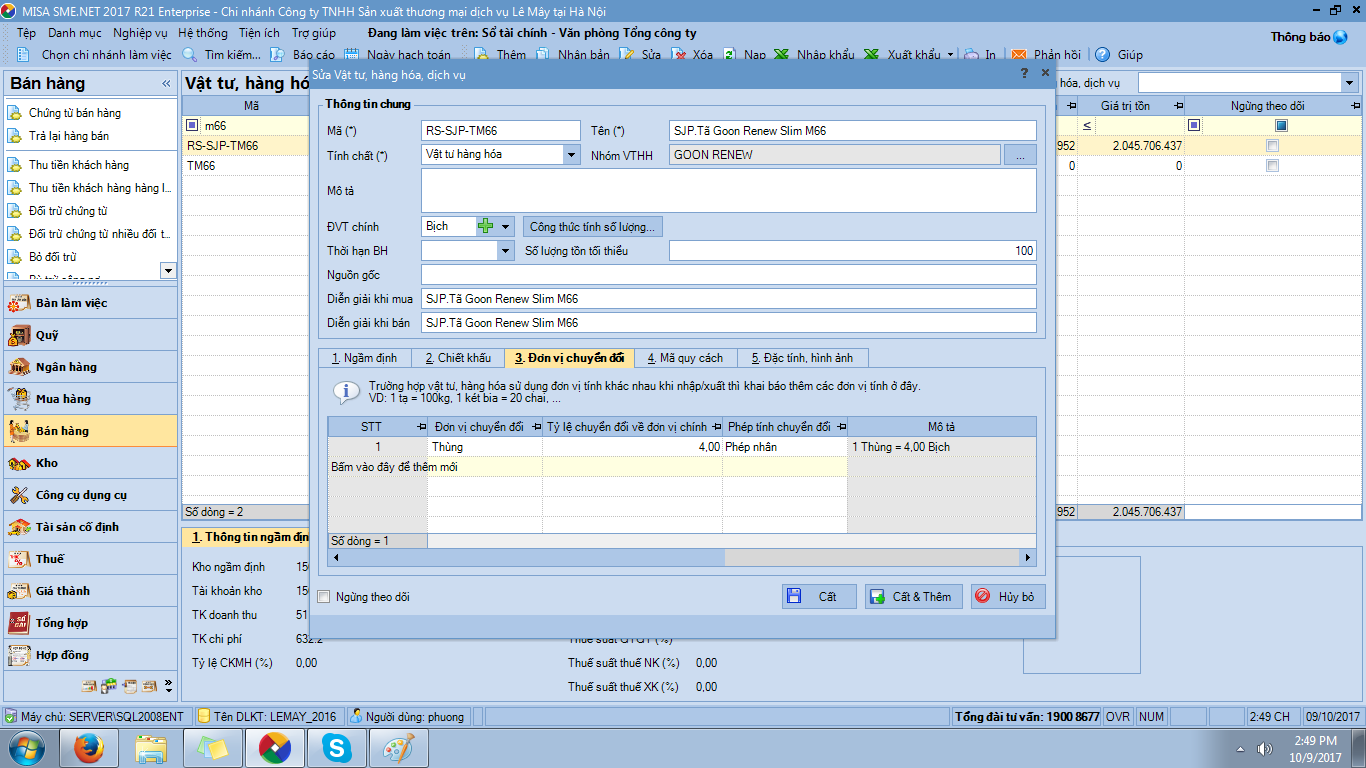
Task: Click the Báo cáo toolbar icon
Action: point(278,55)
